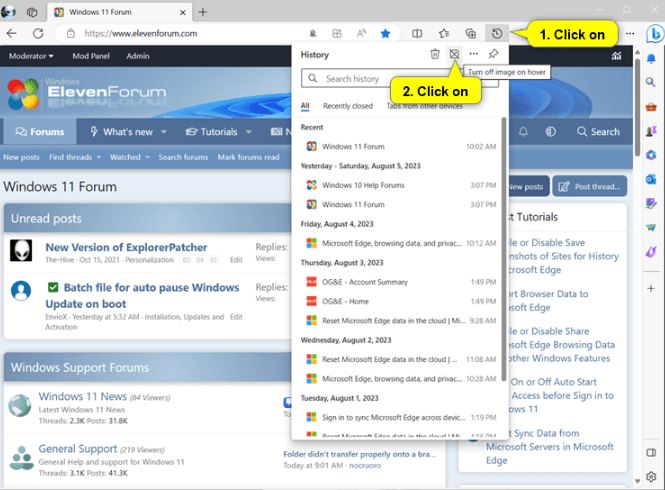
Task: Open Batch file for auto pause thread
Action: (x=142, y=295)
